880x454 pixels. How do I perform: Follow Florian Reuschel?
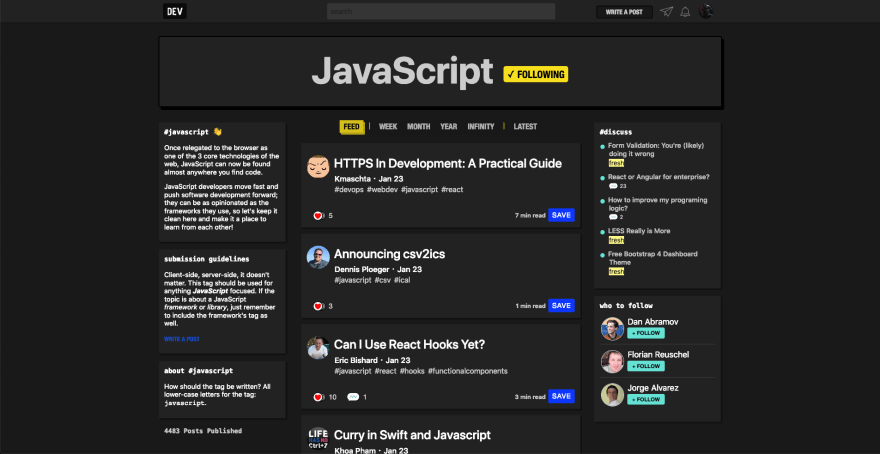(646, 366)
